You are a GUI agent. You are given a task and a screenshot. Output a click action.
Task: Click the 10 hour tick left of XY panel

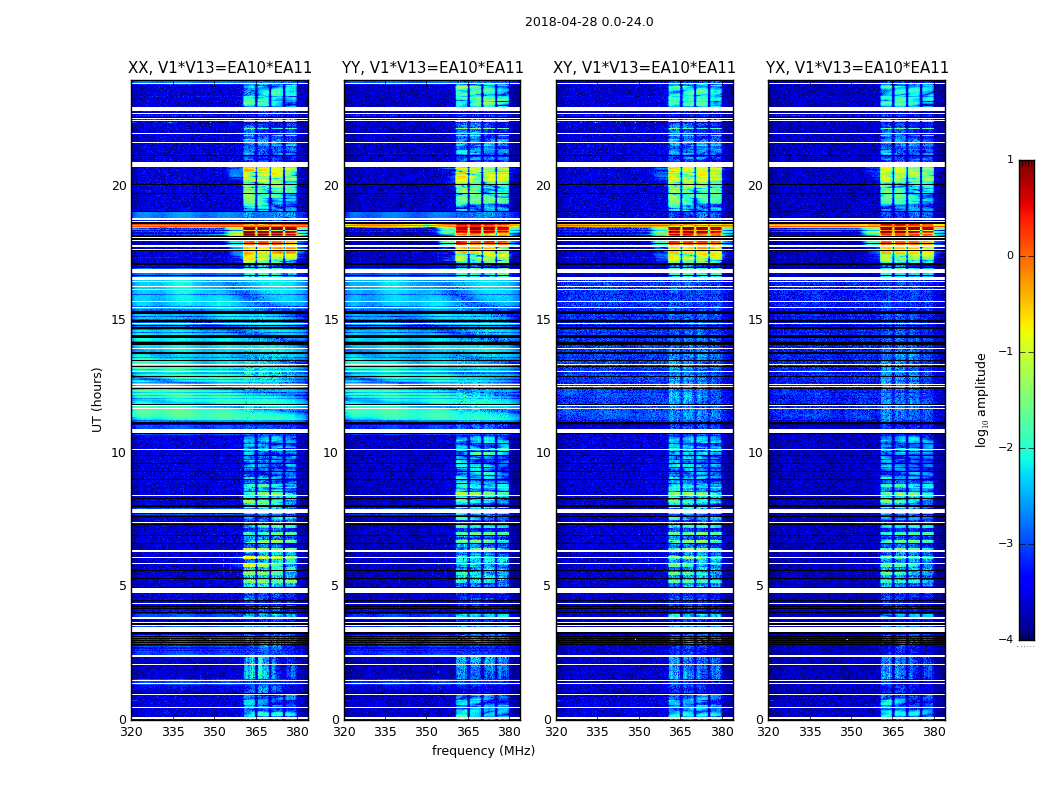(x=543, y=453)
